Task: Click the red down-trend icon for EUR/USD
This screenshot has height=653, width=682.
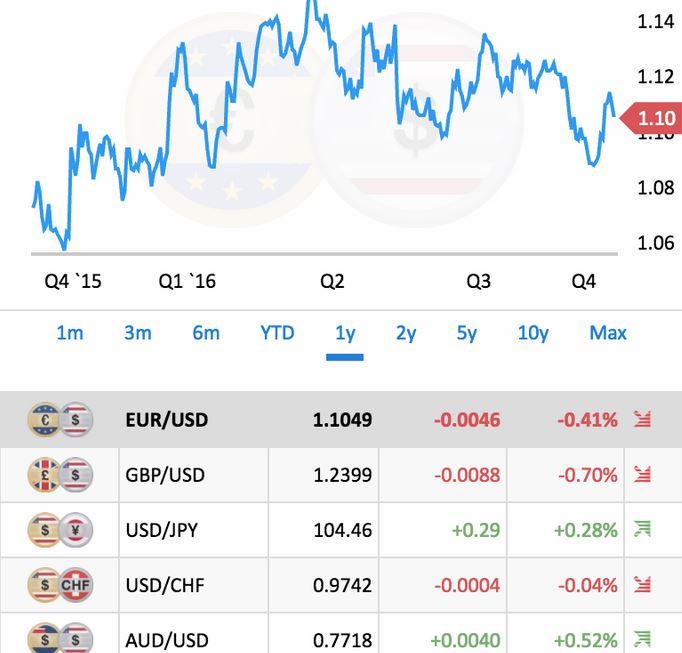Action: point(643,419)
